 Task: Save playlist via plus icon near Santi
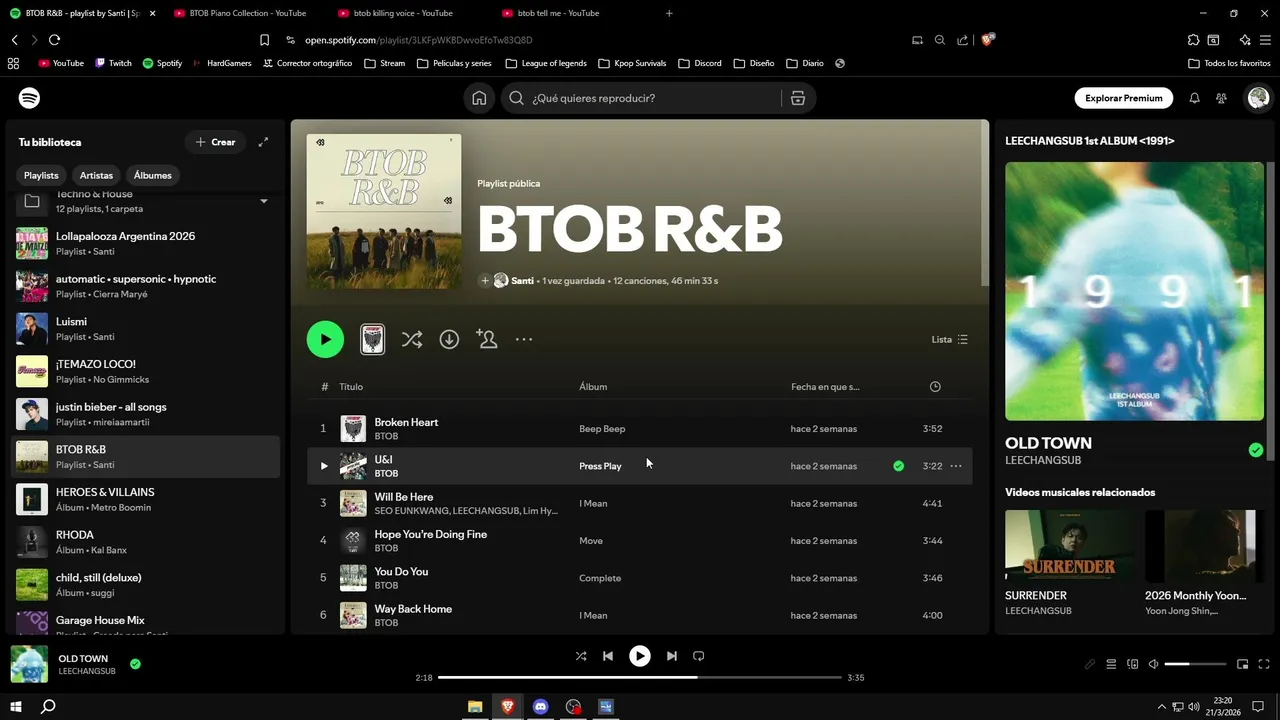[x=485, y=281]
